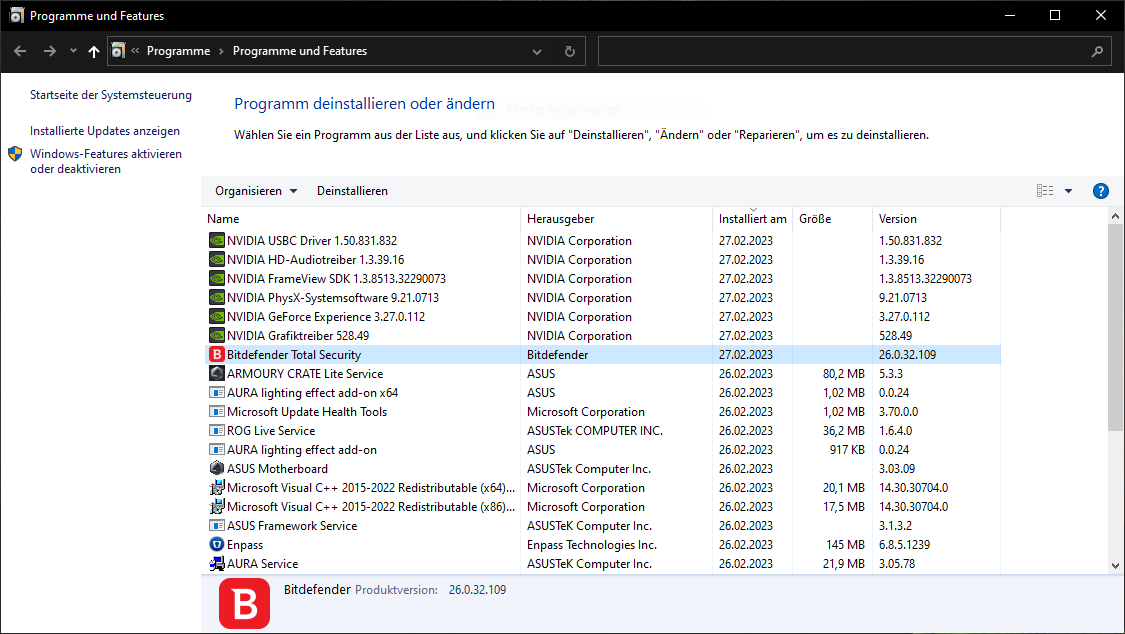This screenshot has width=1125, height=634.
Task: Click the Visual C++ Redistributable (x64) icon
Action: pyautogui.click(x=217, y=488)
